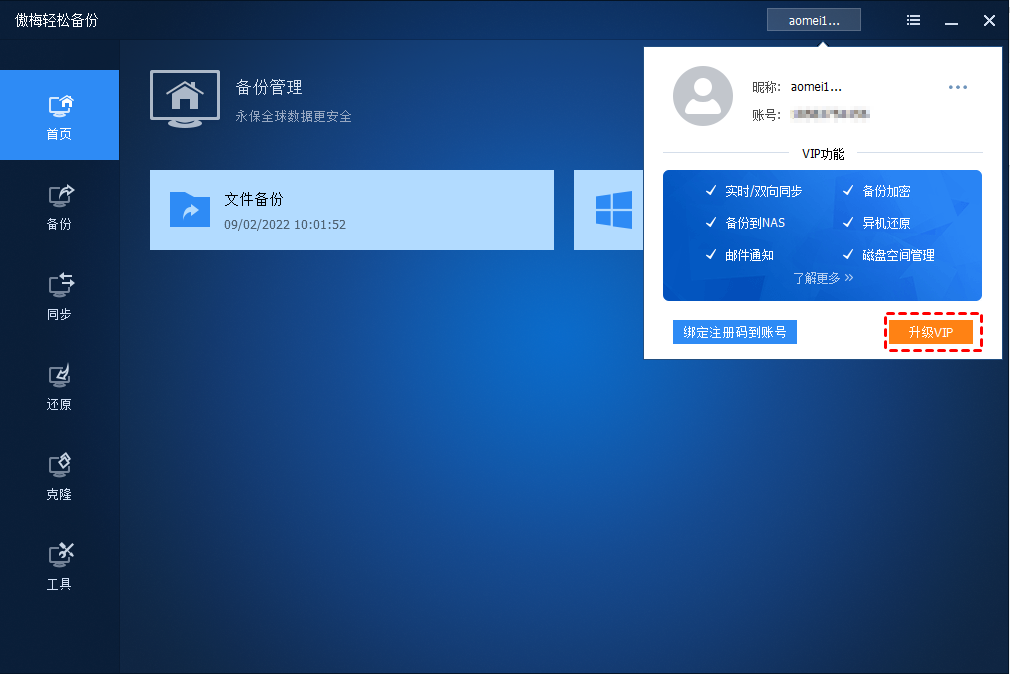The image size is (1010, 674).
Task: Click the 邮件通知 feature item
Action: [739, 255]
